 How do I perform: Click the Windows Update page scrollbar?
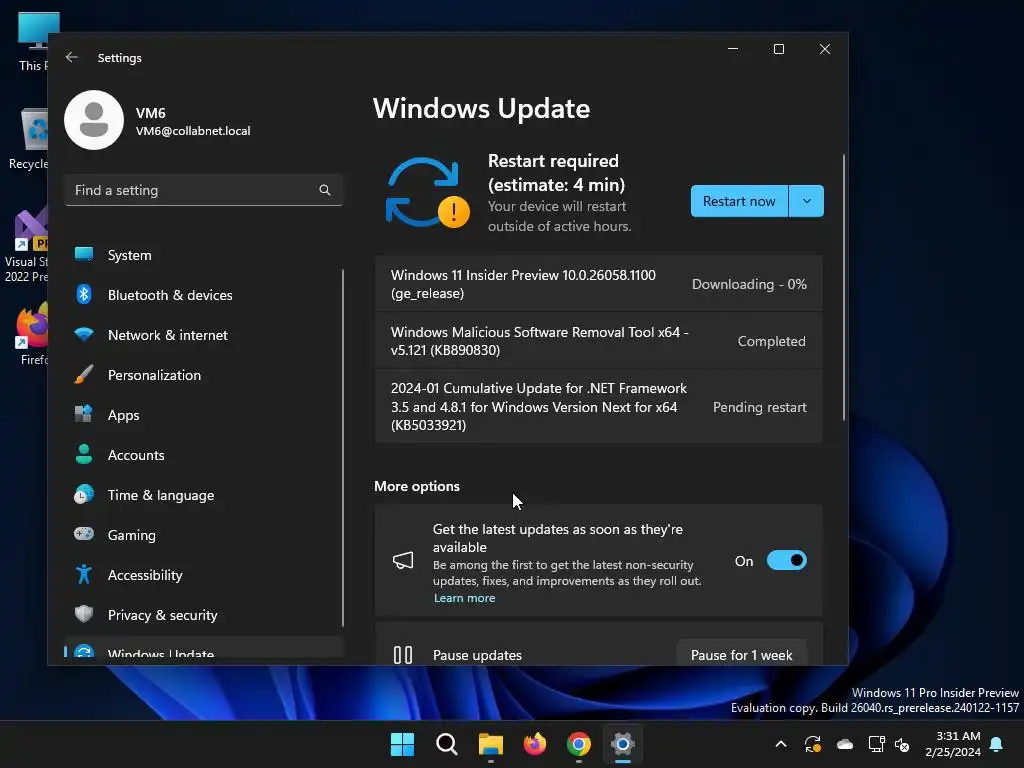(843, 287)
